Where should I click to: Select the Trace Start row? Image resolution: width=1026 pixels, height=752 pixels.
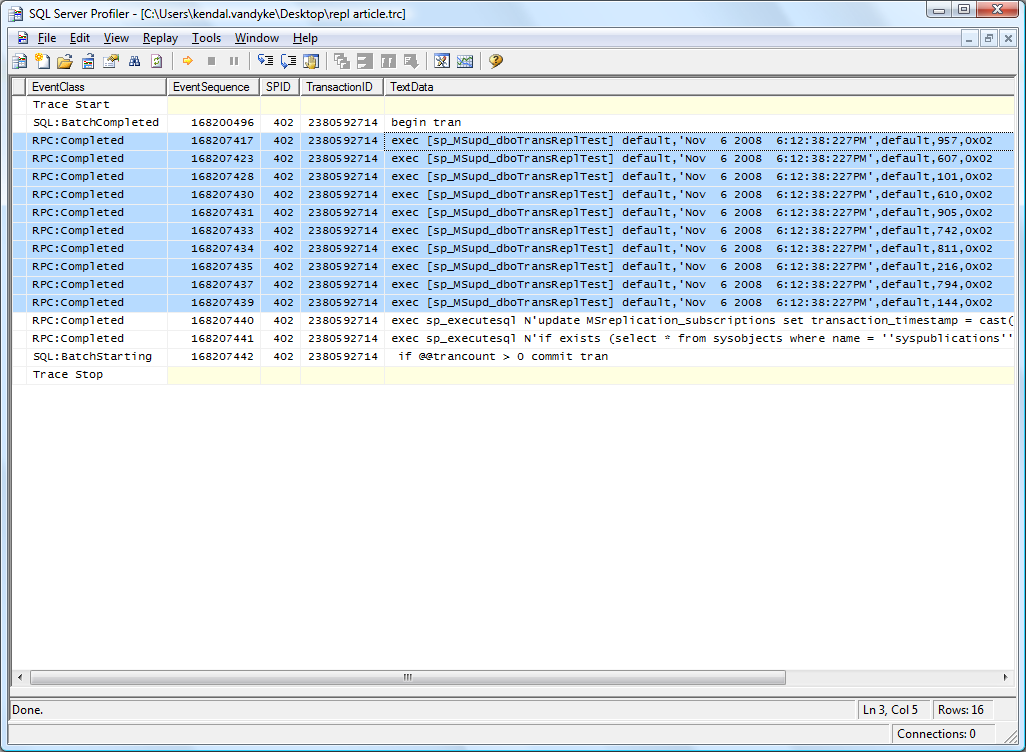(x=513, y=105)
